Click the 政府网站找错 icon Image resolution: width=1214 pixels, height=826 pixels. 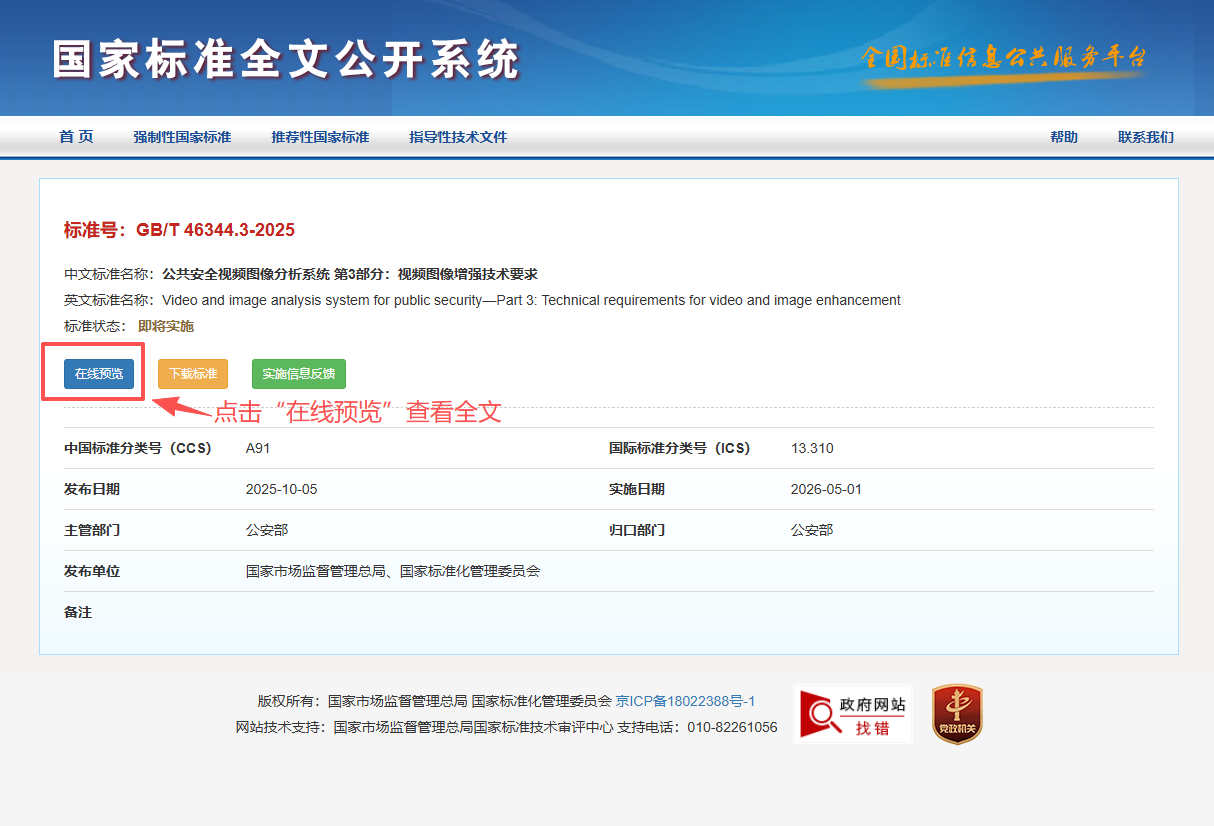click(852, 714)
